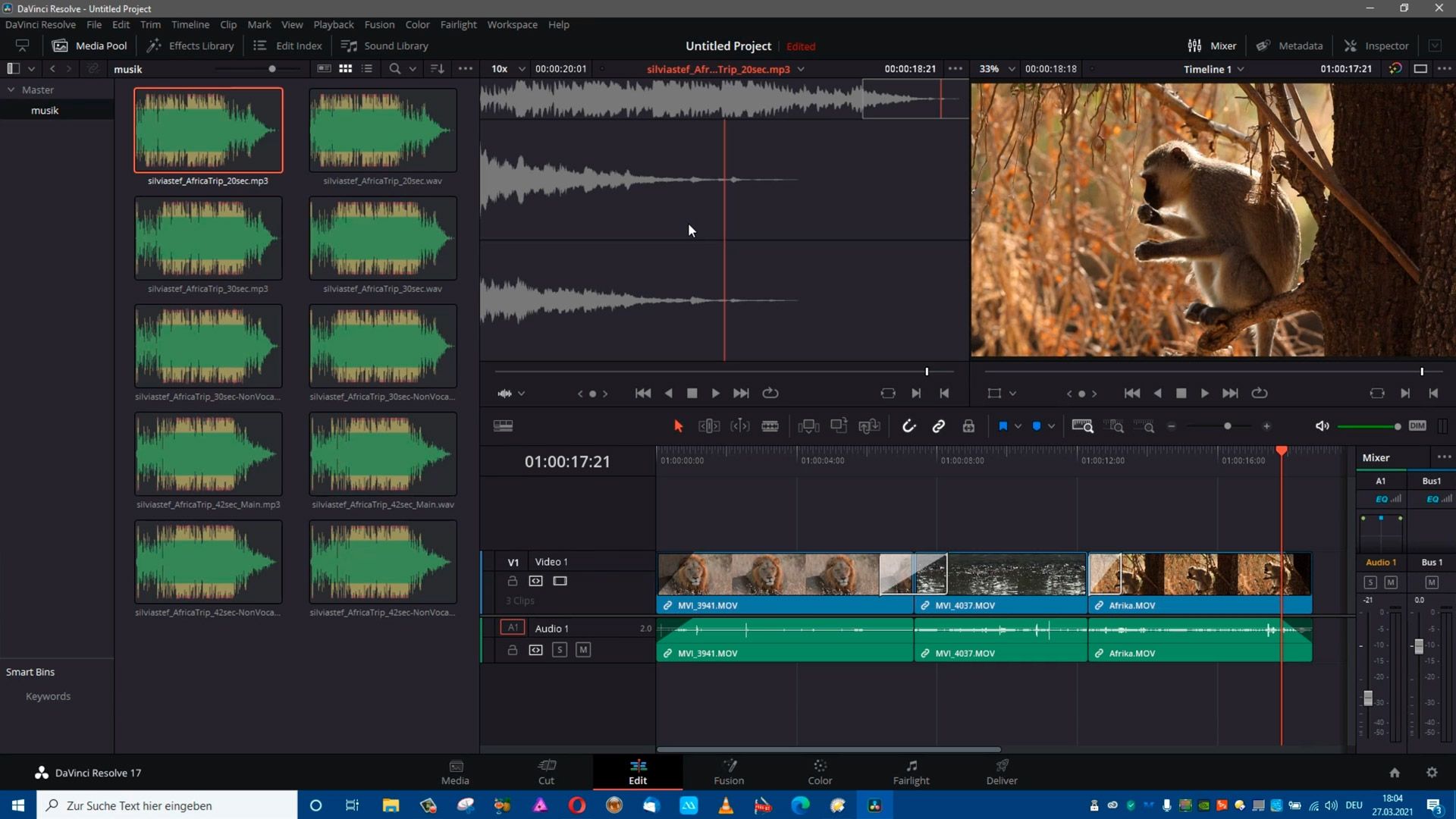This screenshot has height=819, width=1456.
Task: Click the Replace Clip icon
Action: 869,426
